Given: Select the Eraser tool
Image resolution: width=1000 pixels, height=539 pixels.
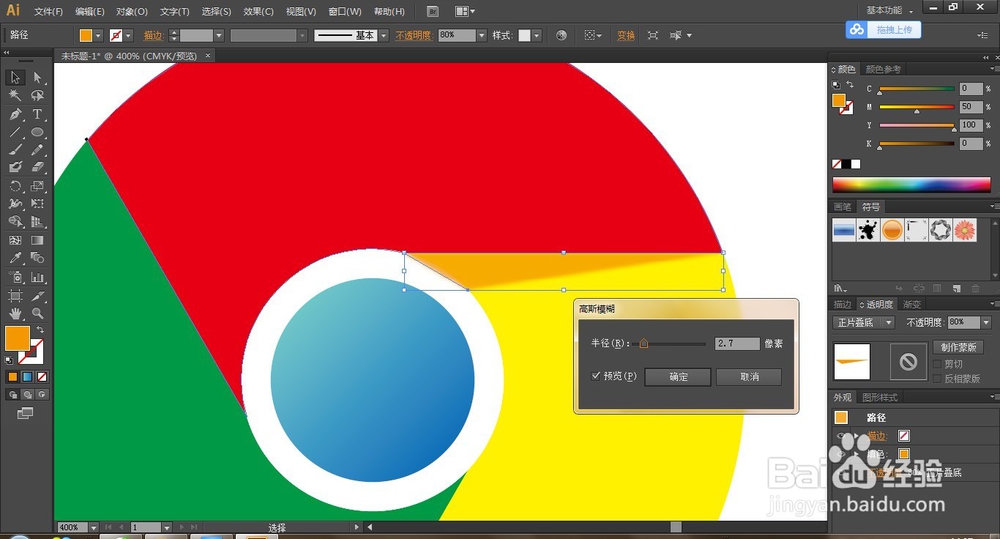Looking at the screenshot, I should click(37, 166).
